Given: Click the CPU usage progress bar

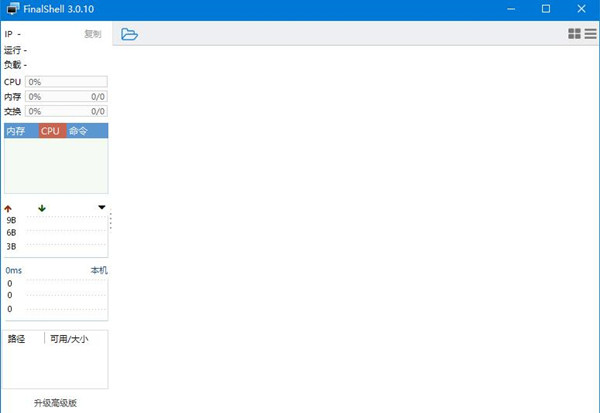Looking at the screenshot, I should click(66, 82).
